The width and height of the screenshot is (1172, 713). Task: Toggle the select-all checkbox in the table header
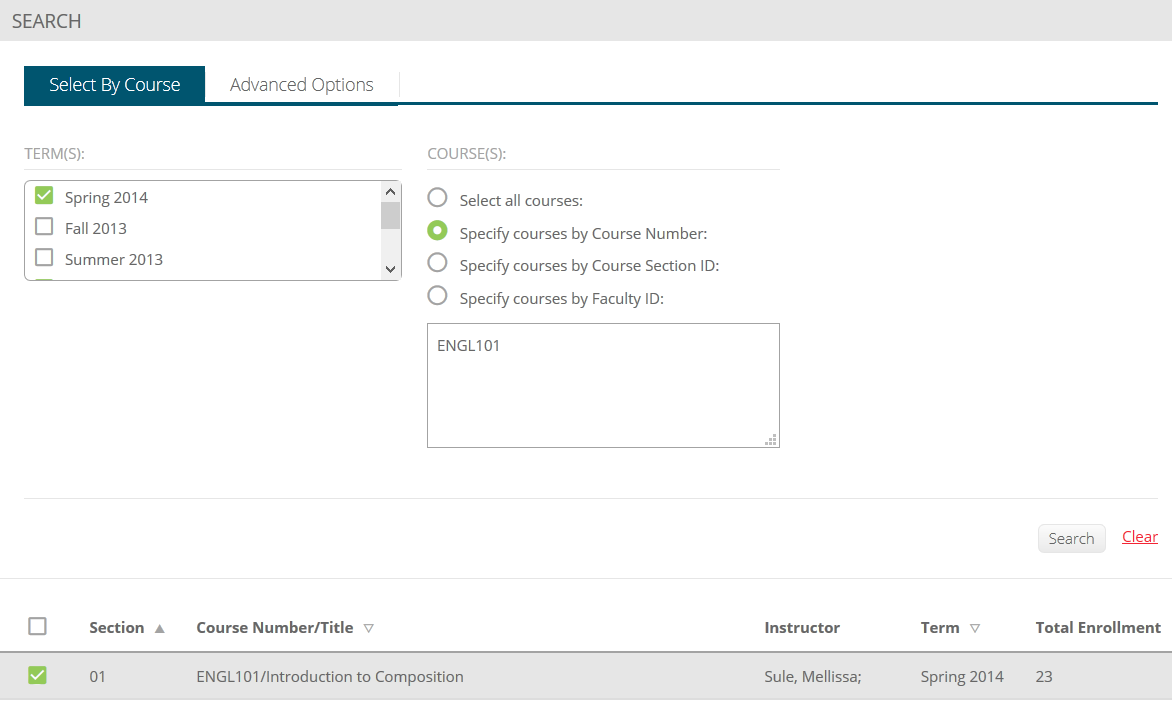click(x=37, y=626)
